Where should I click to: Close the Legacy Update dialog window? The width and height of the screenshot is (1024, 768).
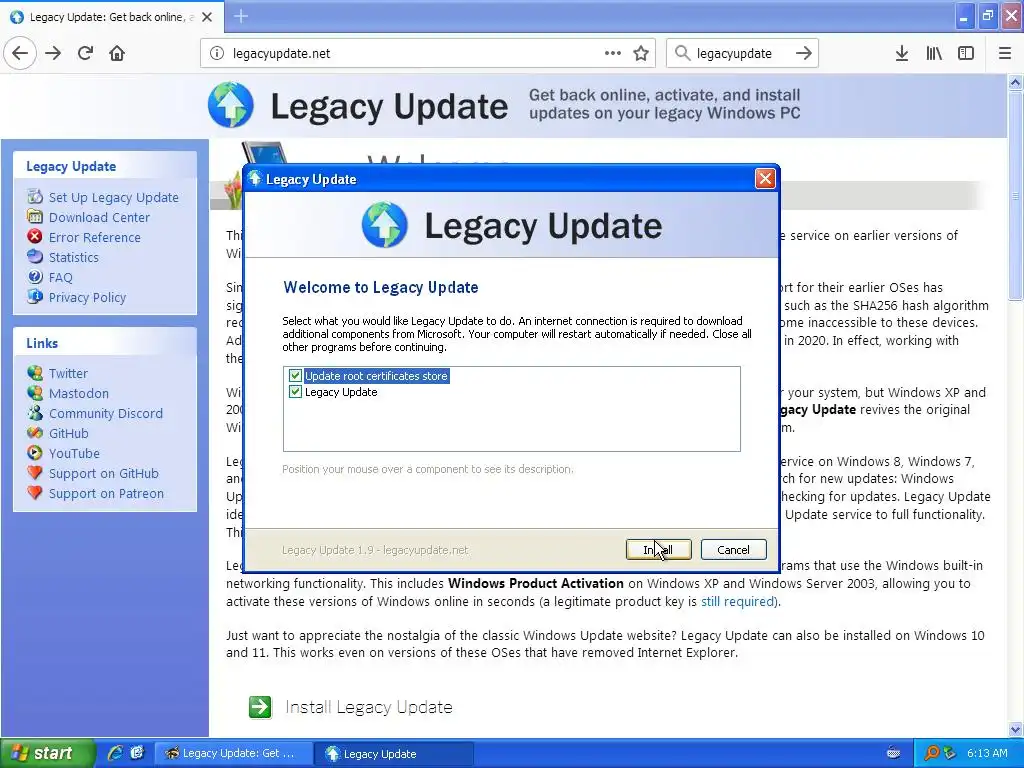765,179
